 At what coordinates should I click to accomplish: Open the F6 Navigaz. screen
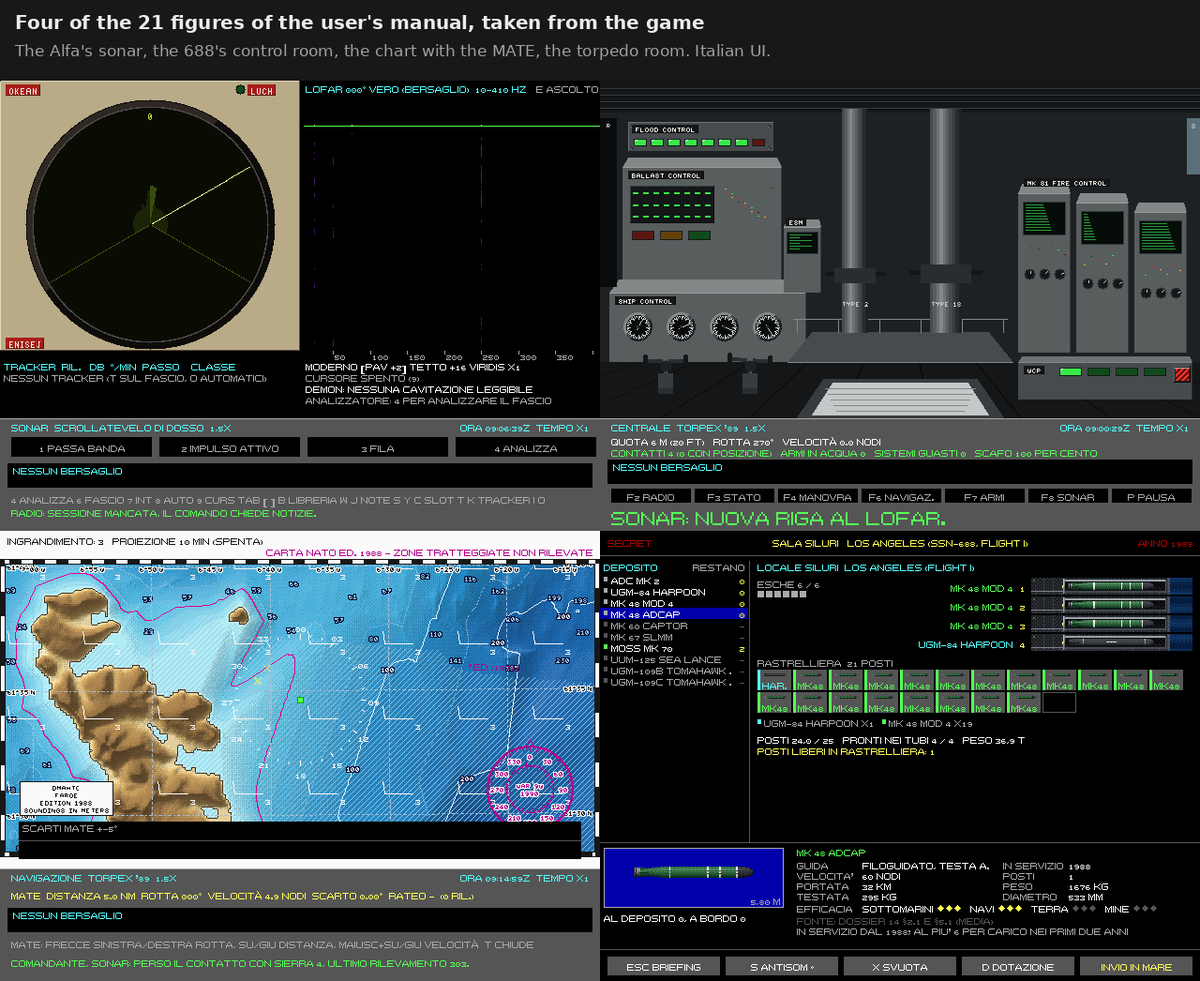[900, 496]
